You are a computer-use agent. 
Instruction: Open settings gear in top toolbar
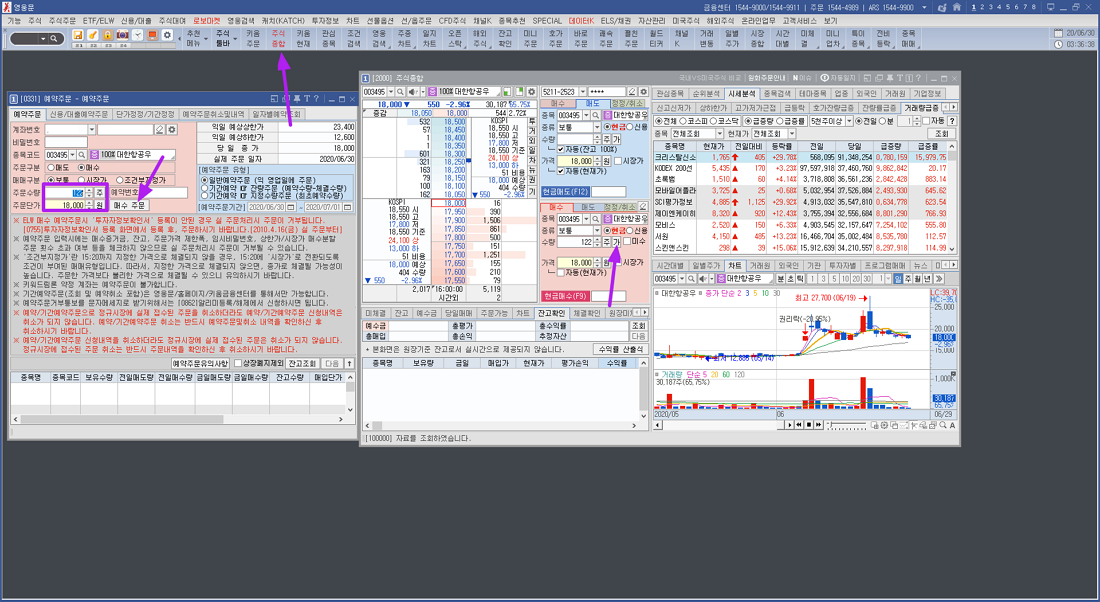[x=167, y=35]
